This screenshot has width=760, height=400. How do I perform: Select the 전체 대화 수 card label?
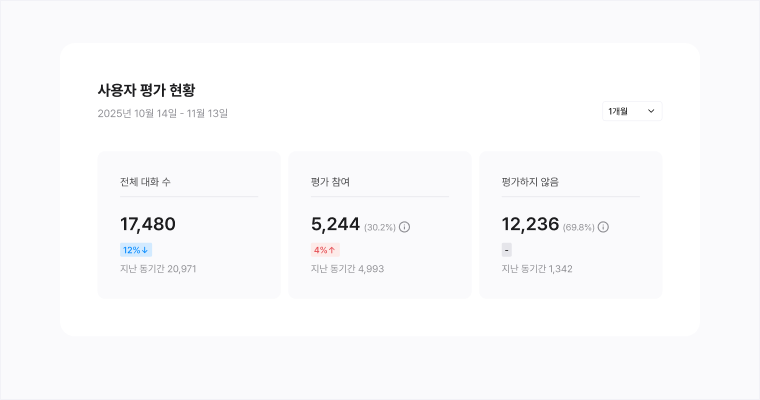[x=145, y=182]
